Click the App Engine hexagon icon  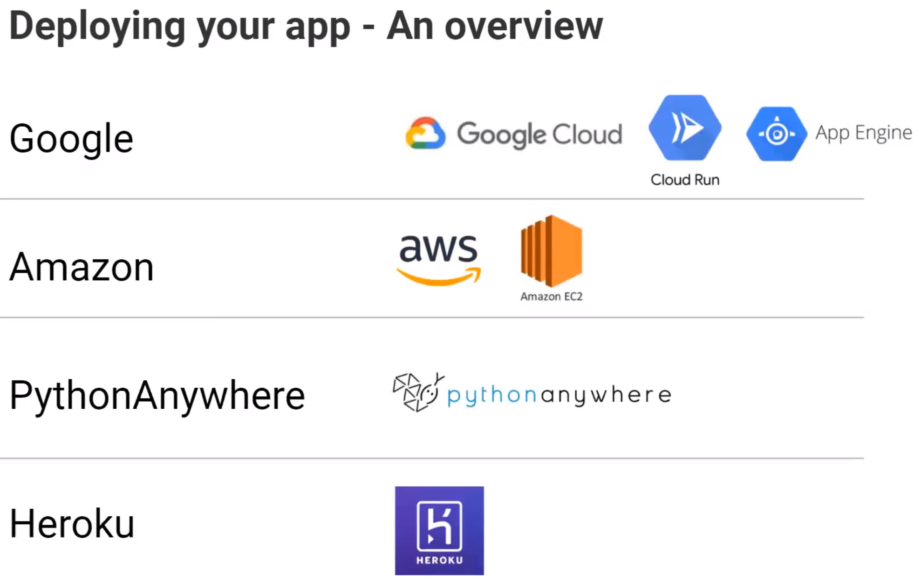[x=777, y=133]
